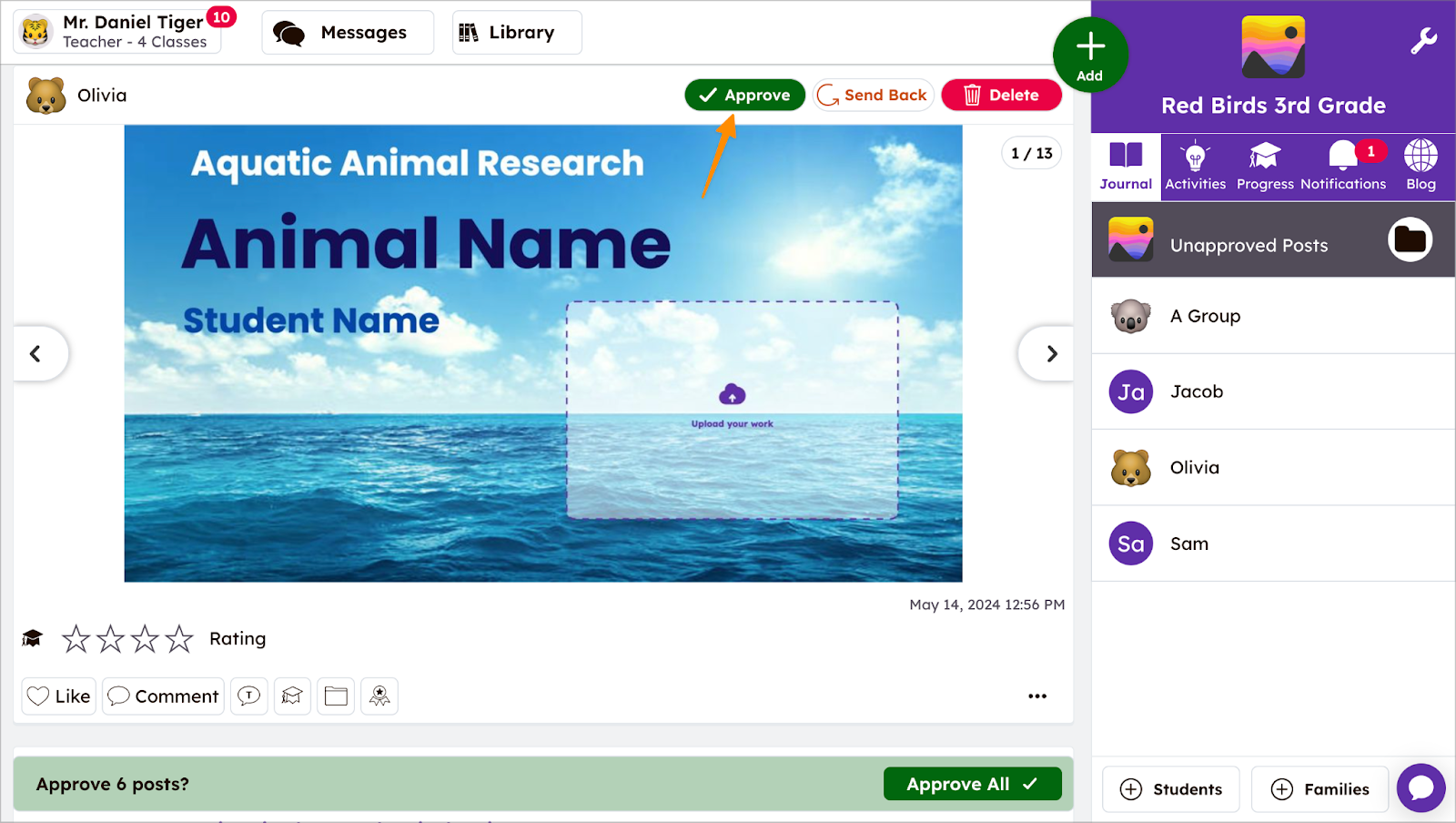This screenshot has width=1456, height=823.
Task: Open the Activities tab with lightbulb icon
Action: [x=1195, y=167]
